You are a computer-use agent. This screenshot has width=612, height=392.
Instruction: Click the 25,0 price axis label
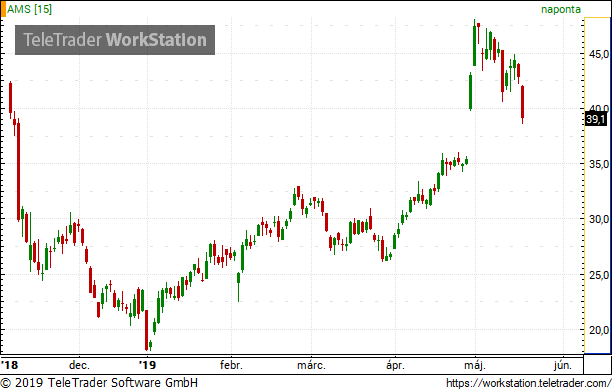(x=598, y=275)
